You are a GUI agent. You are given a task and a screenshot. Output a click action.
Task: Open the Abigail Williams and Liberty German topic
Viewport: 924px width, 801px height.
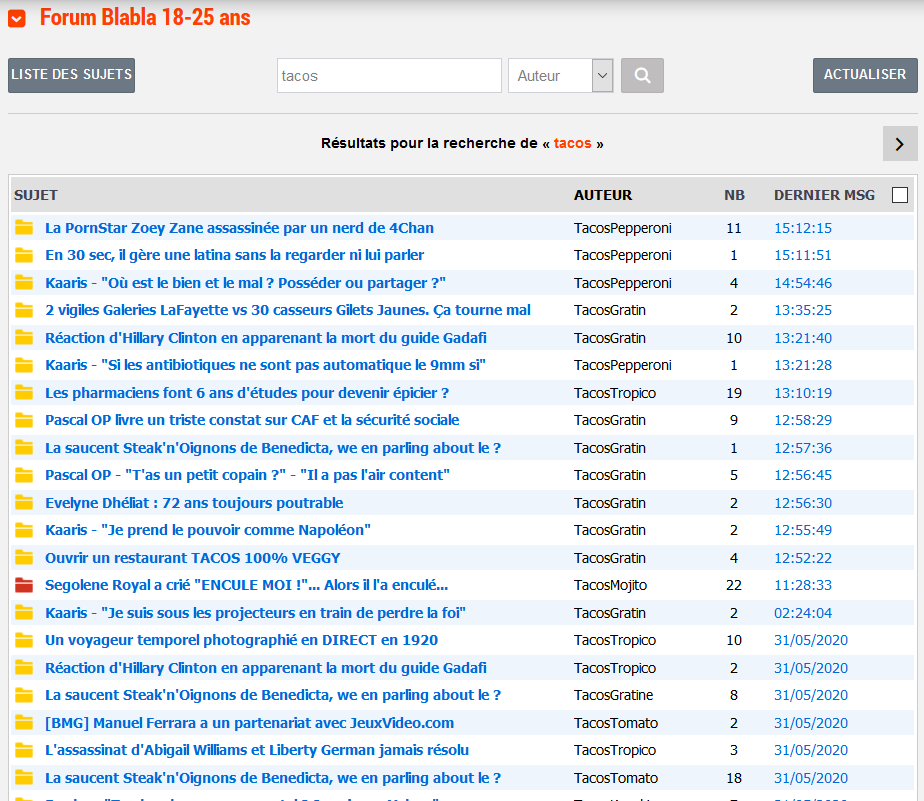256,750
